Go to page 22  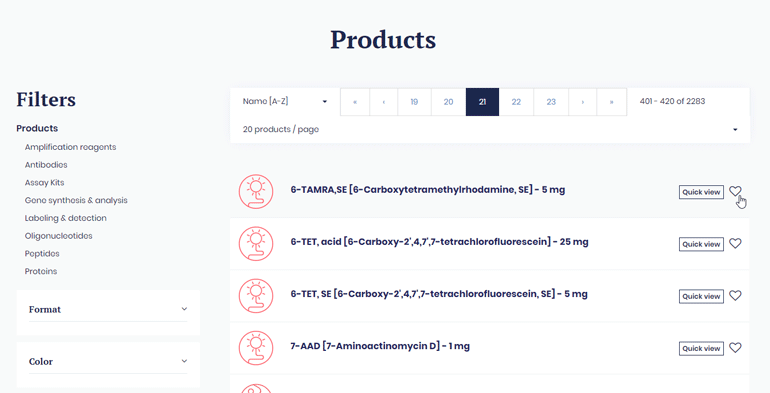coord(516,102)
